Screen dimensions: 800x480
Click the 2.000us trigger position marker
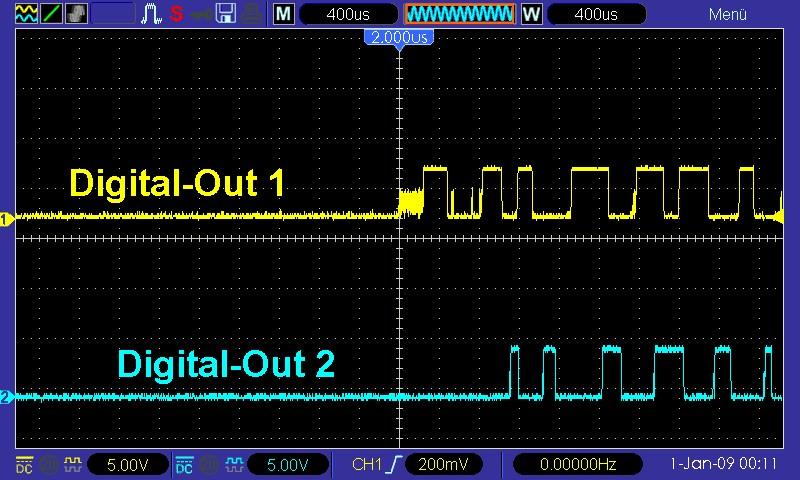click(399, 37)
